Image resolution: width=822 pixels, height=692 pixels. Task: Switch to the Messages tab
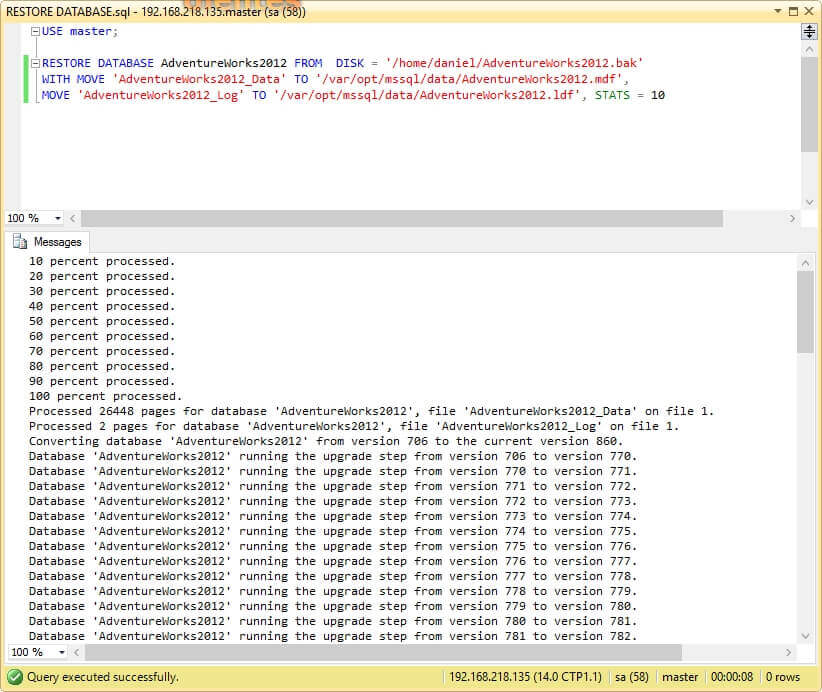point(48,242)
